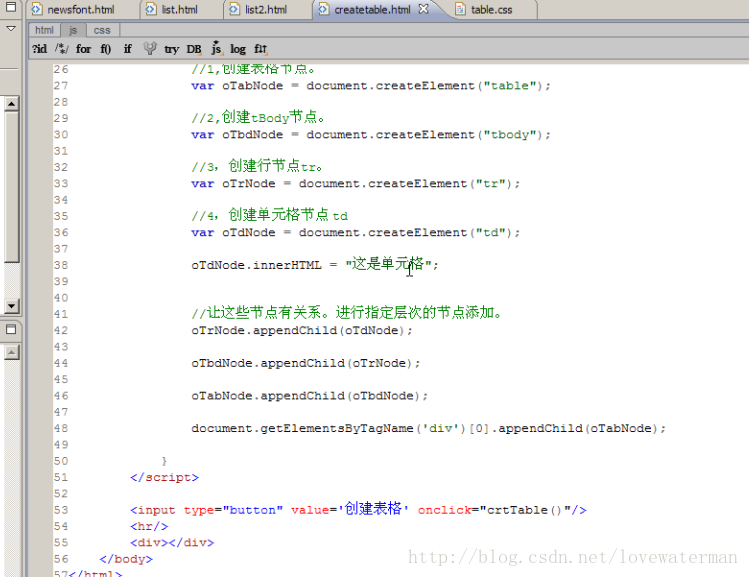Click the comment "//2,创建tBody节点"

pyautogui.click(x=258, y=117)
